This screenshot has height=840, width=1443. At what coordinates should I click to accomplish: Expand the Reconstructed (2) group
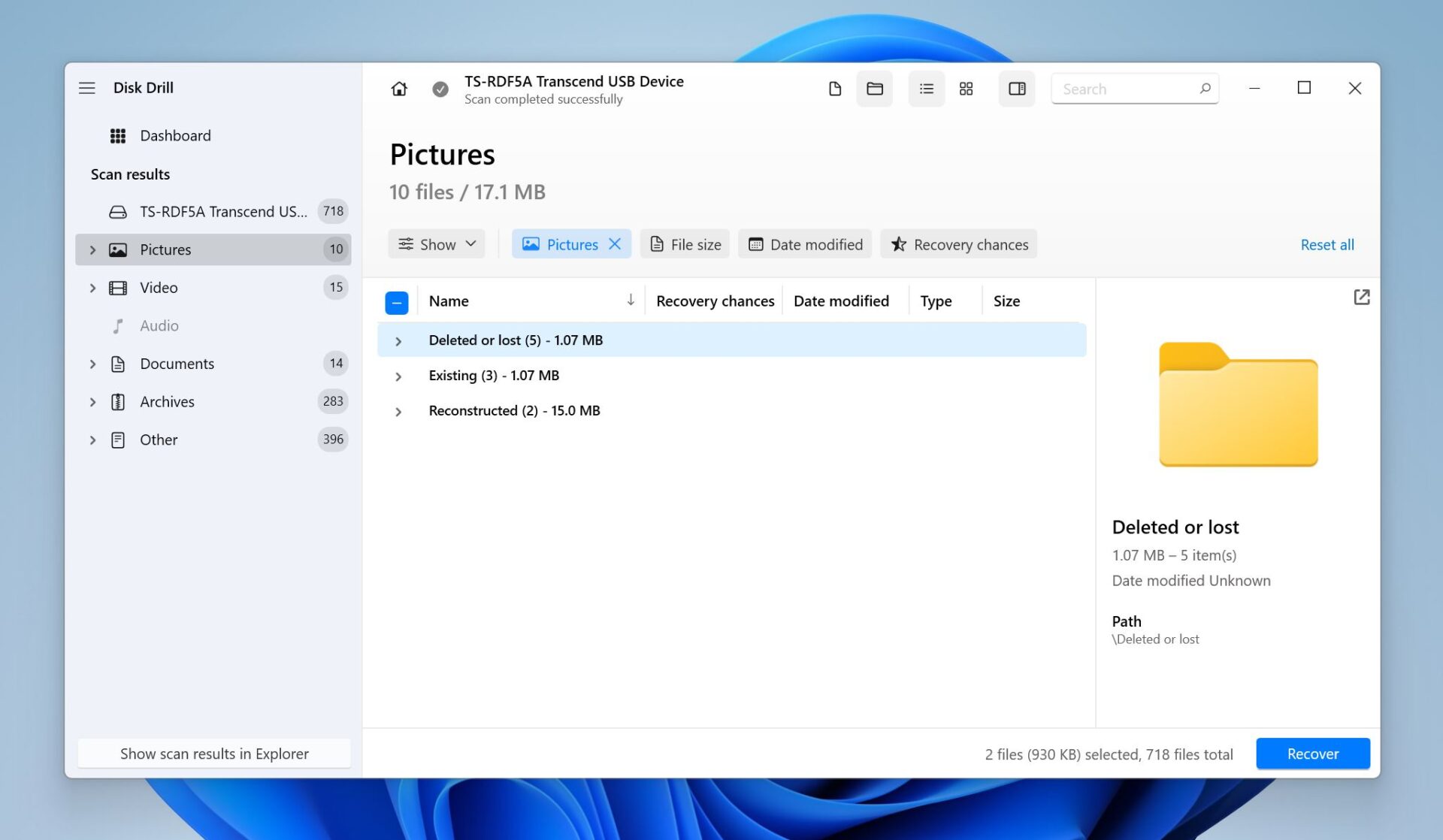[398, 412]
